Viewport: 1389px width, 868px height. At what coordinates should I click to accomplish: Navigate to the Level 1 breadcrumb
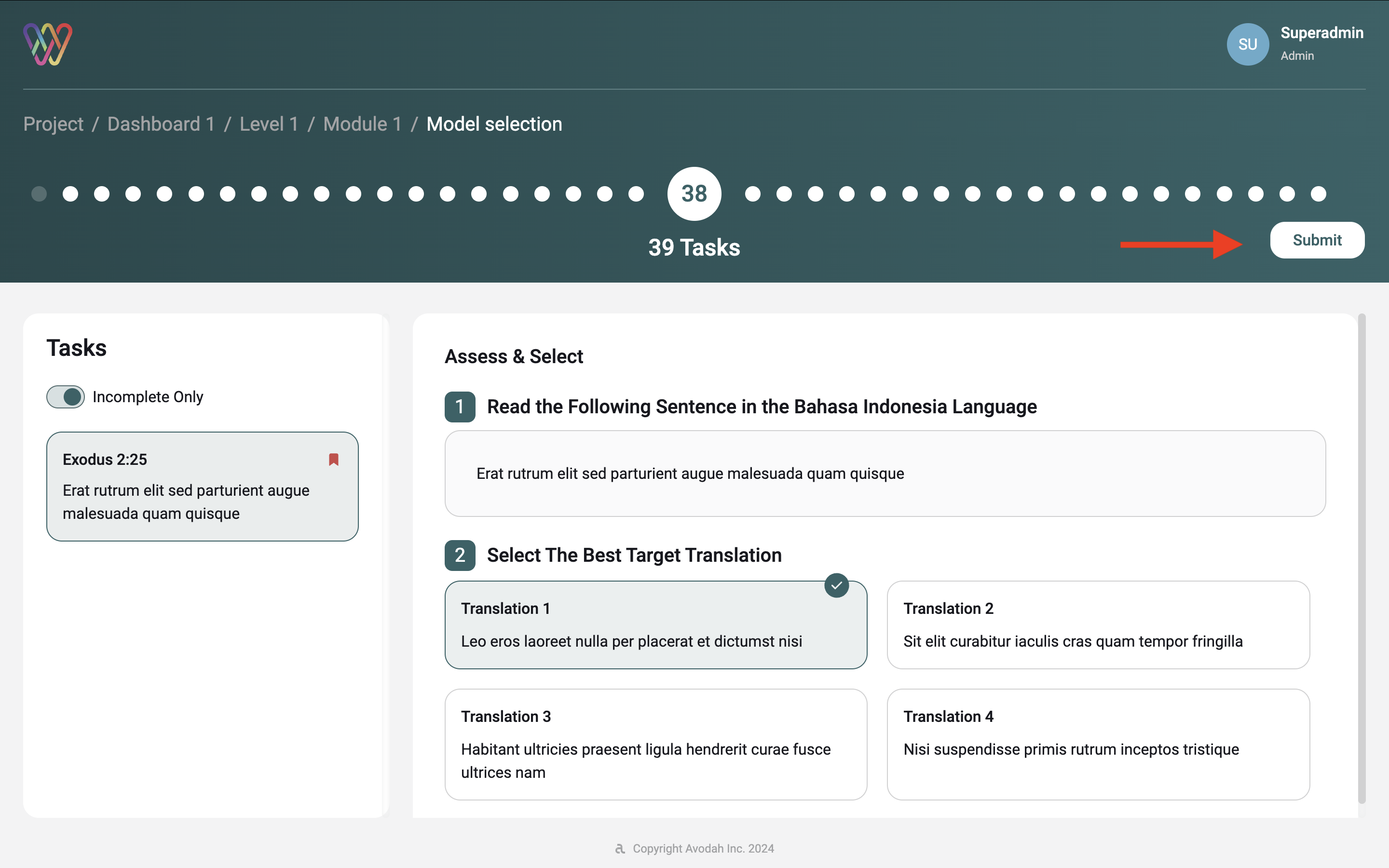pos(269,124)
